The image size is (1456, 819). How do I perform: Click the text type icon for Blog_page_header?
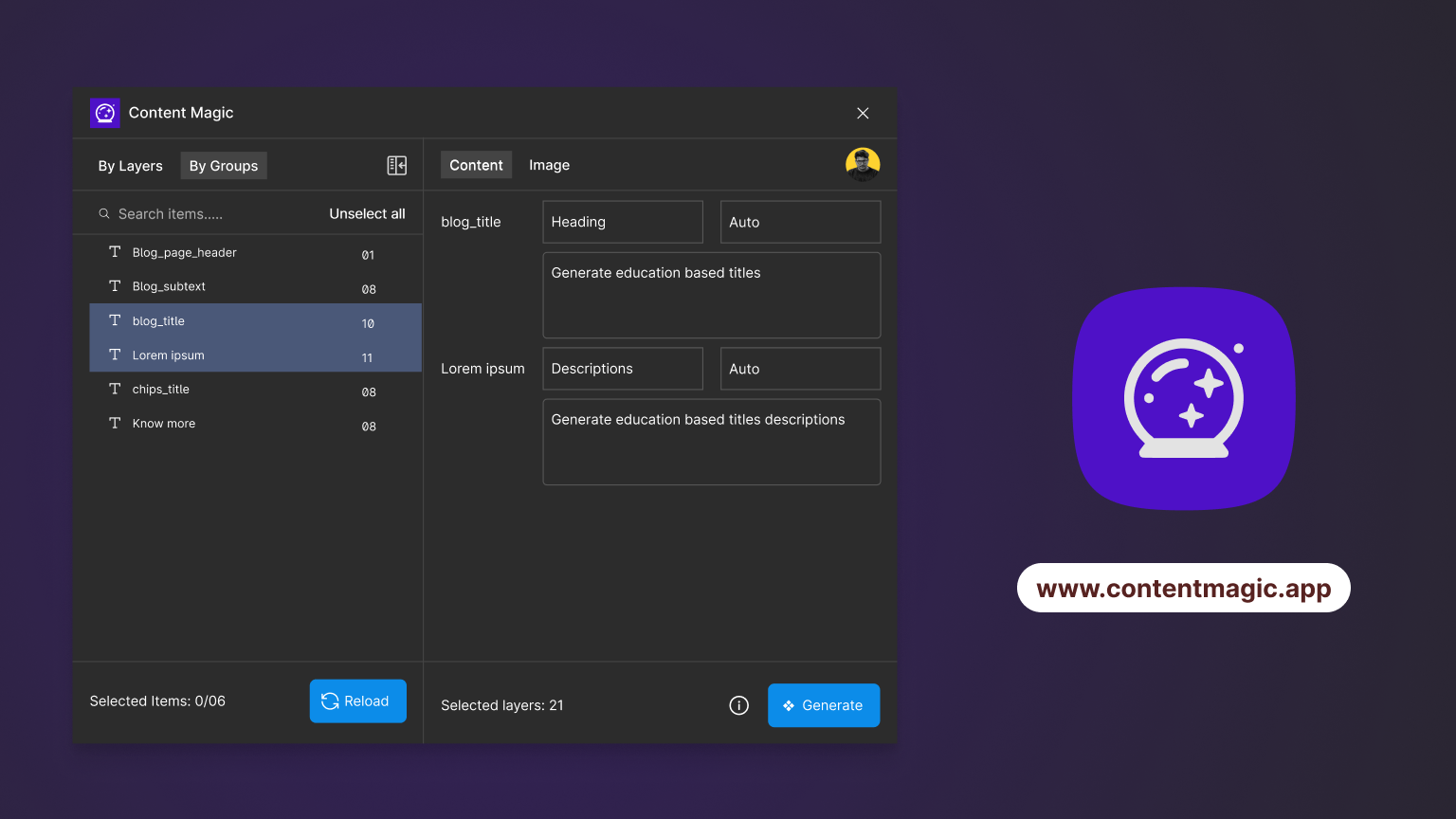coord(115,252)
